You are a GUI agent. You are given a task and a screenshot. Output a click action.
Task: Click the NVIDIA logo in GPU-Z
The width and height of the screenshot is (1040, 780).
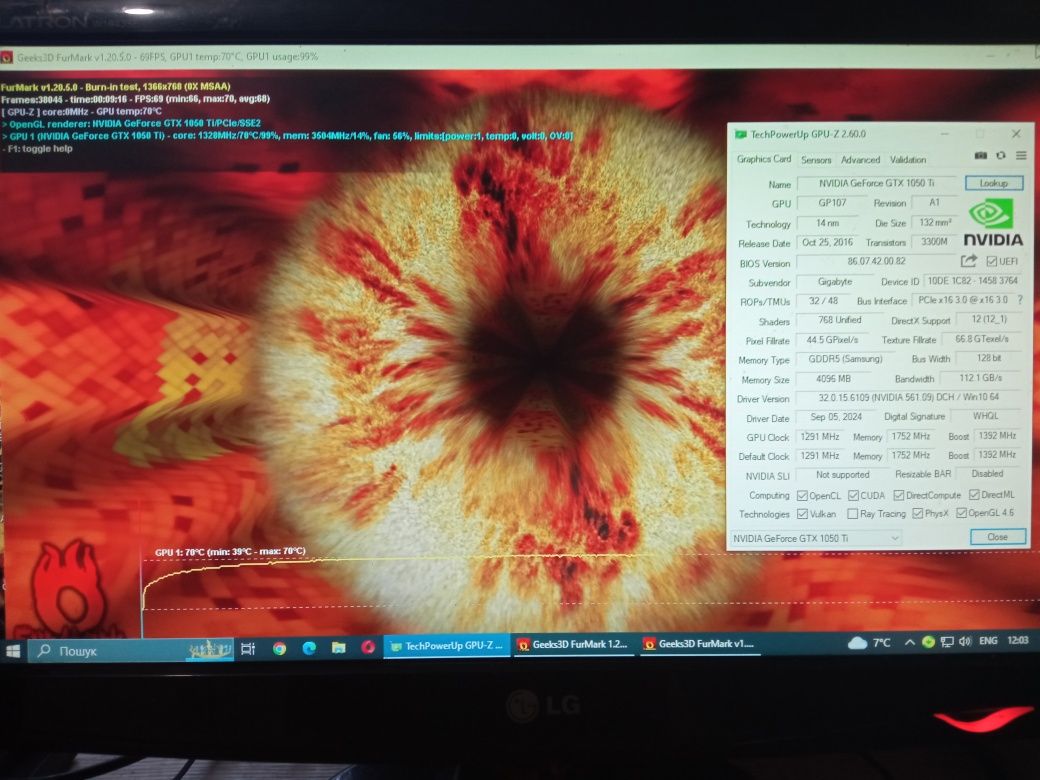993,224
